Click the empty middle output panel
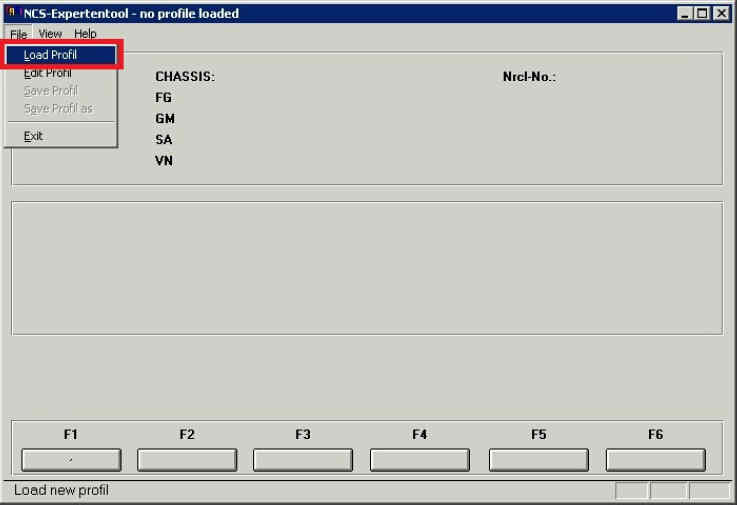Screen dimensions: 738x505 pyautogui.click(x=367, y=268)
